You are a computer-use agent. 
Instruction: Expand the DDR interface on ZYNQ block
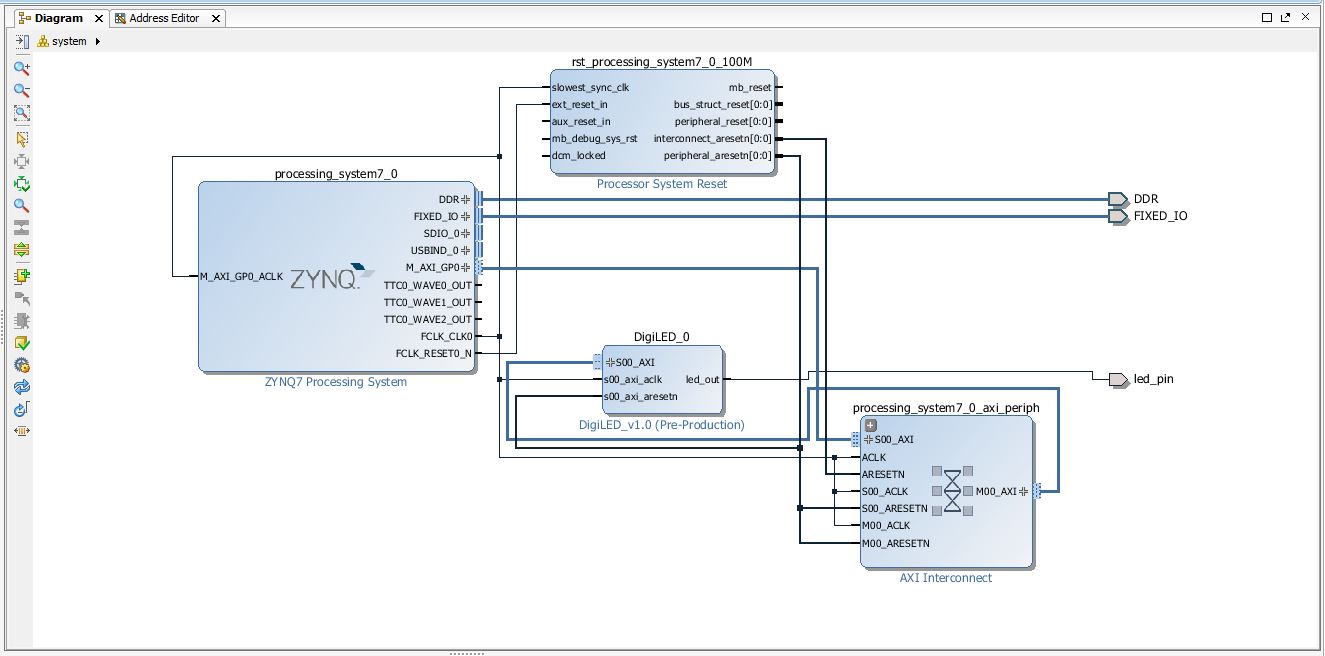click(466, 199)
